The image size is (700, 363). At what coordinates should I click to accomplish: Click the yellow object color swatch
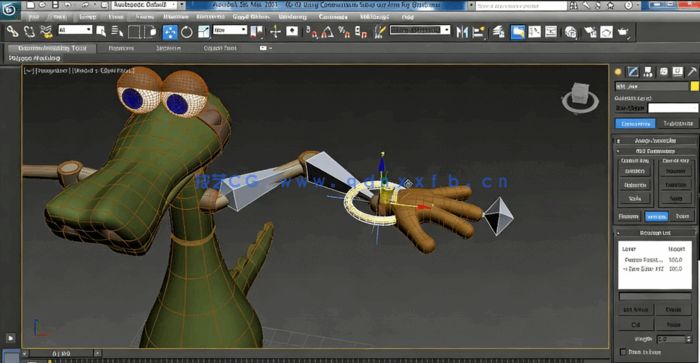point(694,86)
